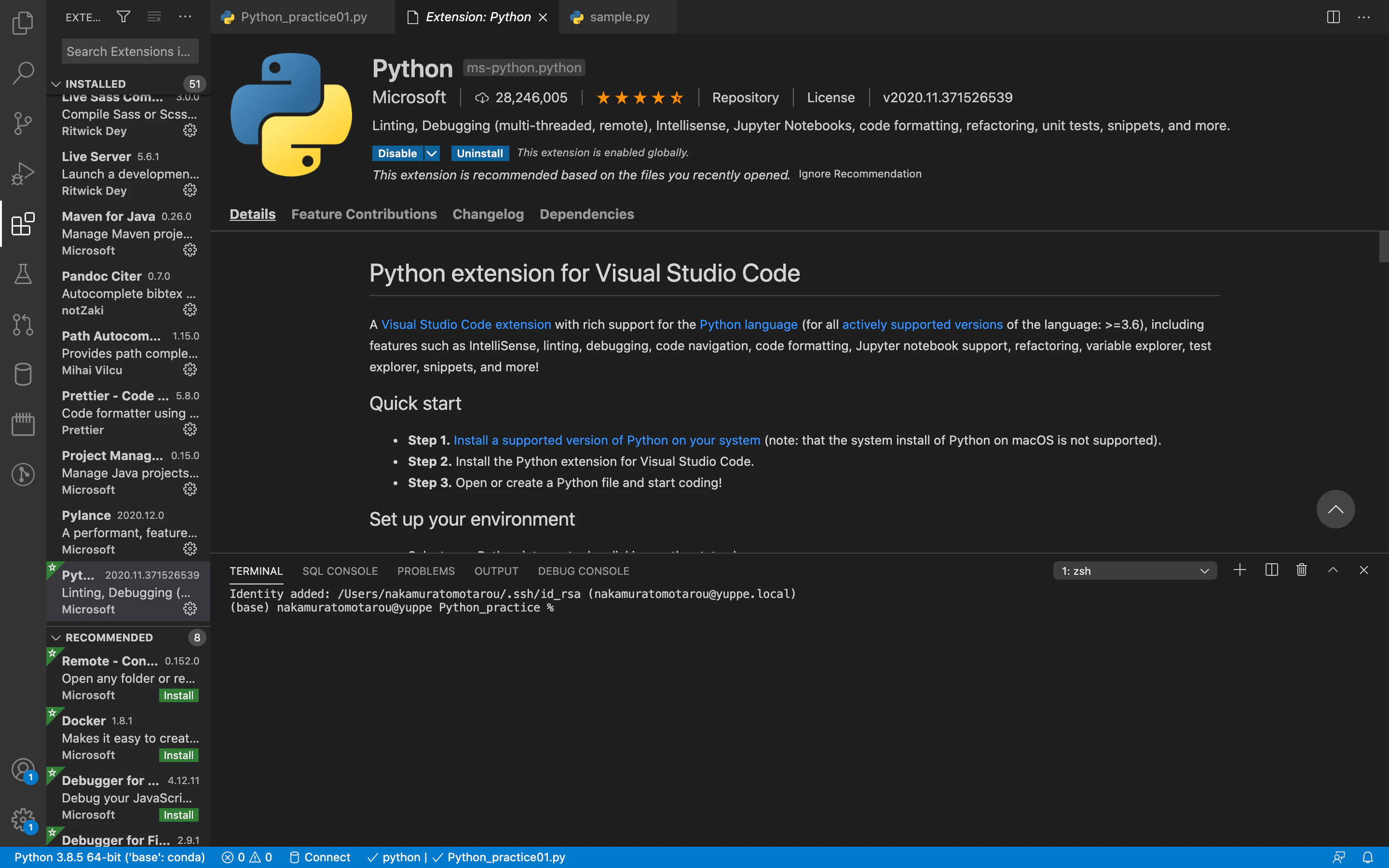Open manage gear for Pylance extension

pos(190,549)
